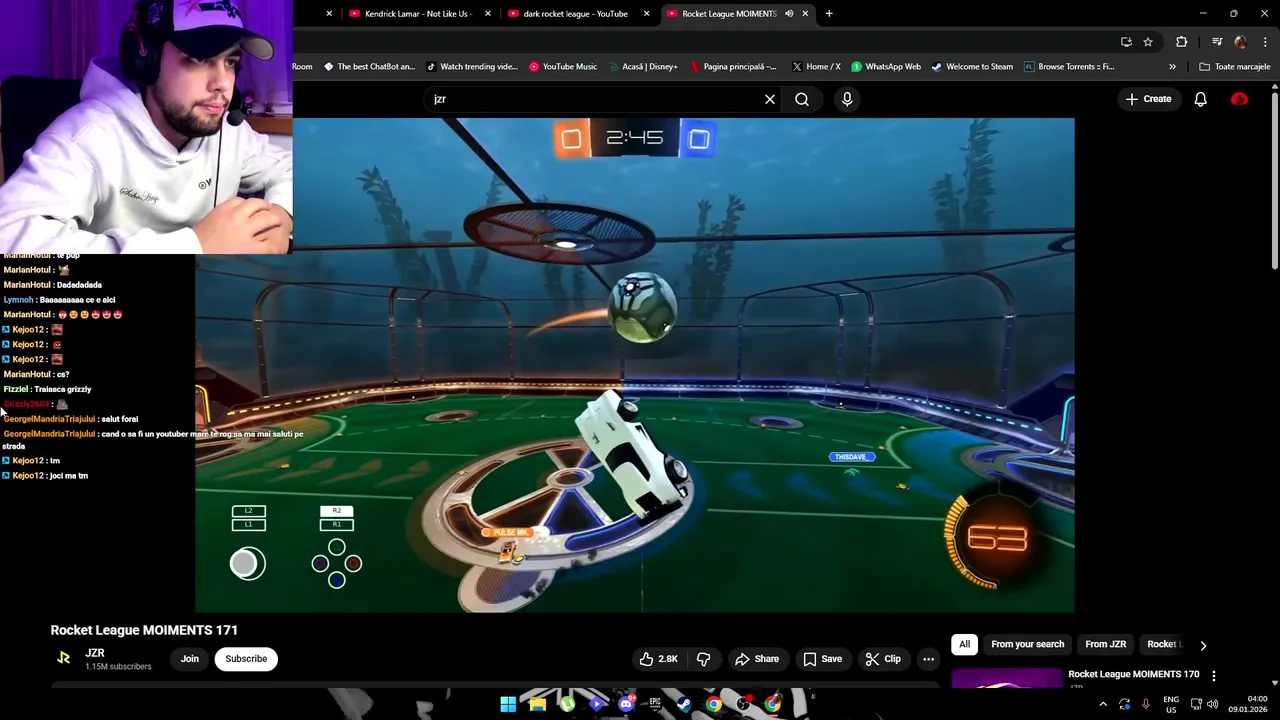Open OBS Studio from the taskbar

(x=743, y=704)
